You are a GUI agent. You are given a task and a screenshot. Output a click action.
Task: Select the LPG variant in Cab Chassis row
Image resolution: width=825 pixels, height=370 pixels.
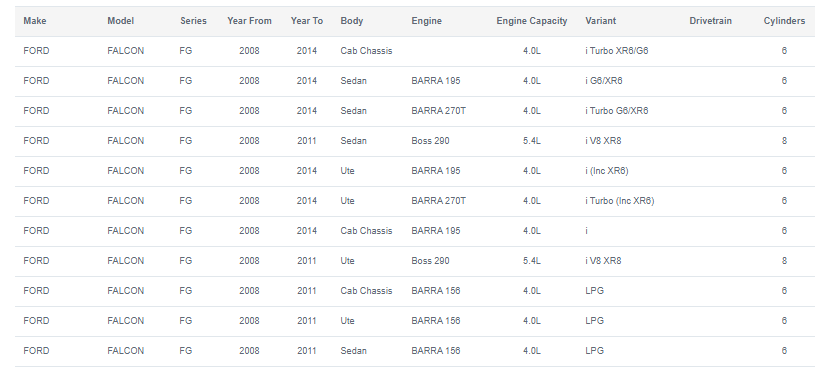pyautogui.click(x=594, y=291)
